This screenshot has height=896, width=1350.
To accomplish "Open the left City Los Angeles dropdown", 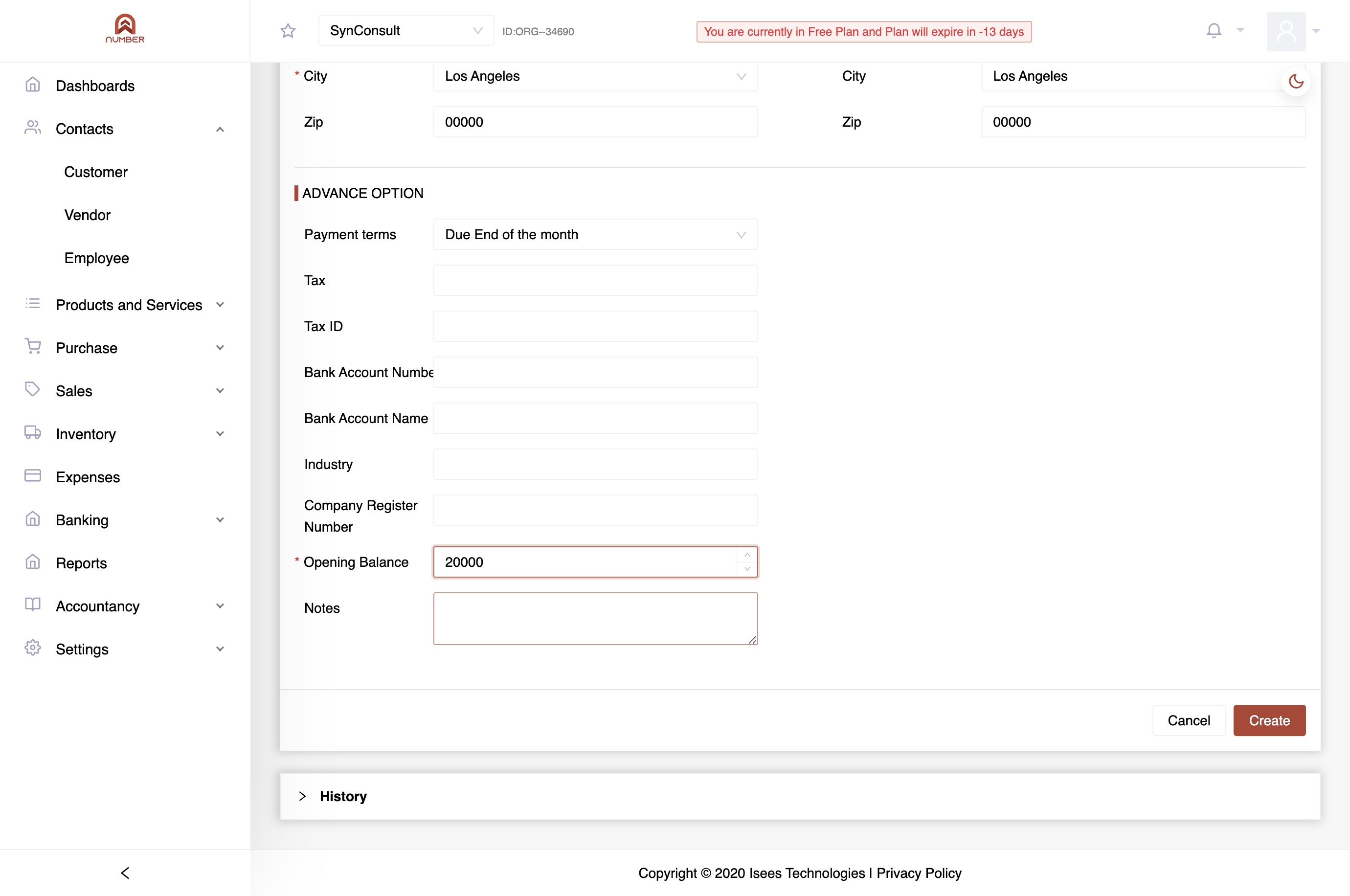I will click(x=595, y=76).
